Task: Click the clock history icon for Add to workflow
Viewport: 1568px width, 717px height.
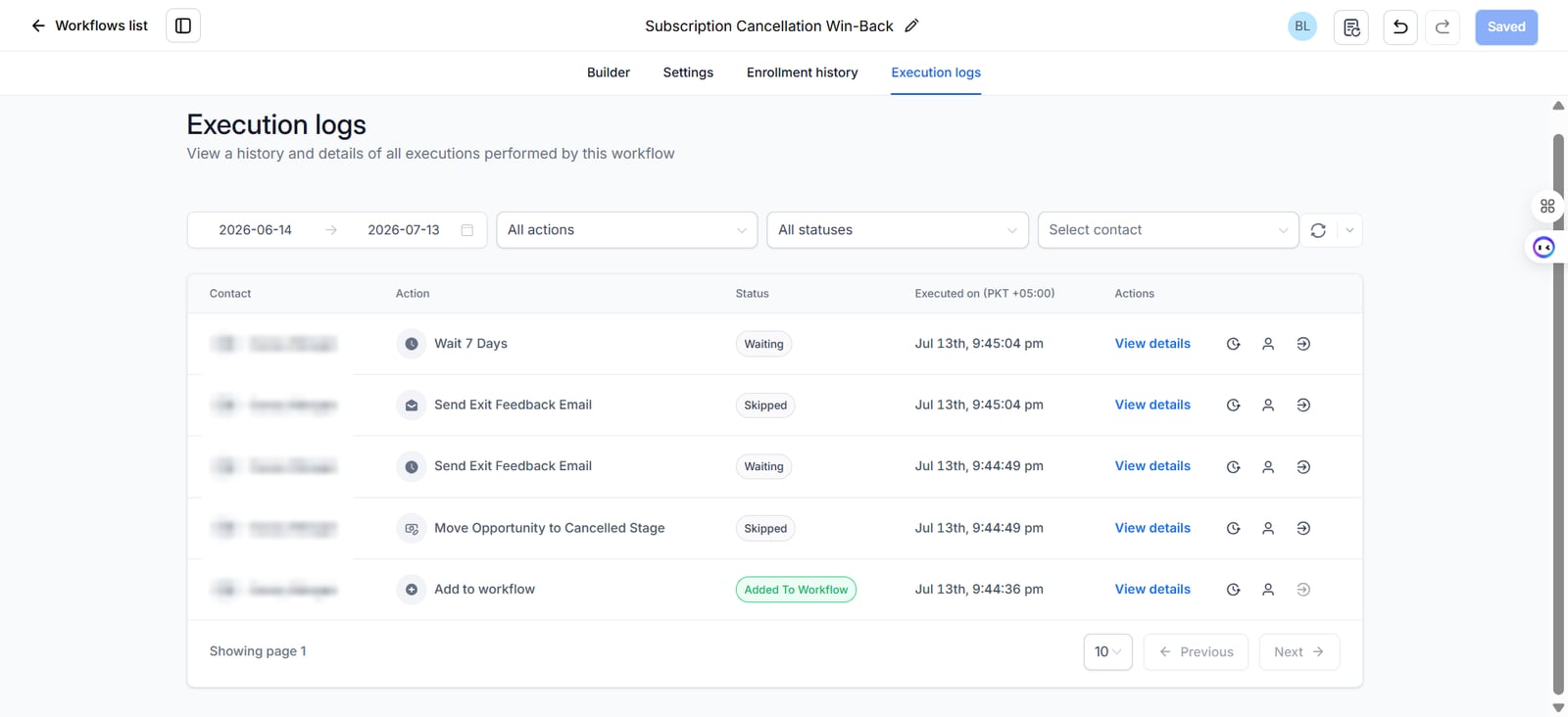Action: pos(1234,590)
